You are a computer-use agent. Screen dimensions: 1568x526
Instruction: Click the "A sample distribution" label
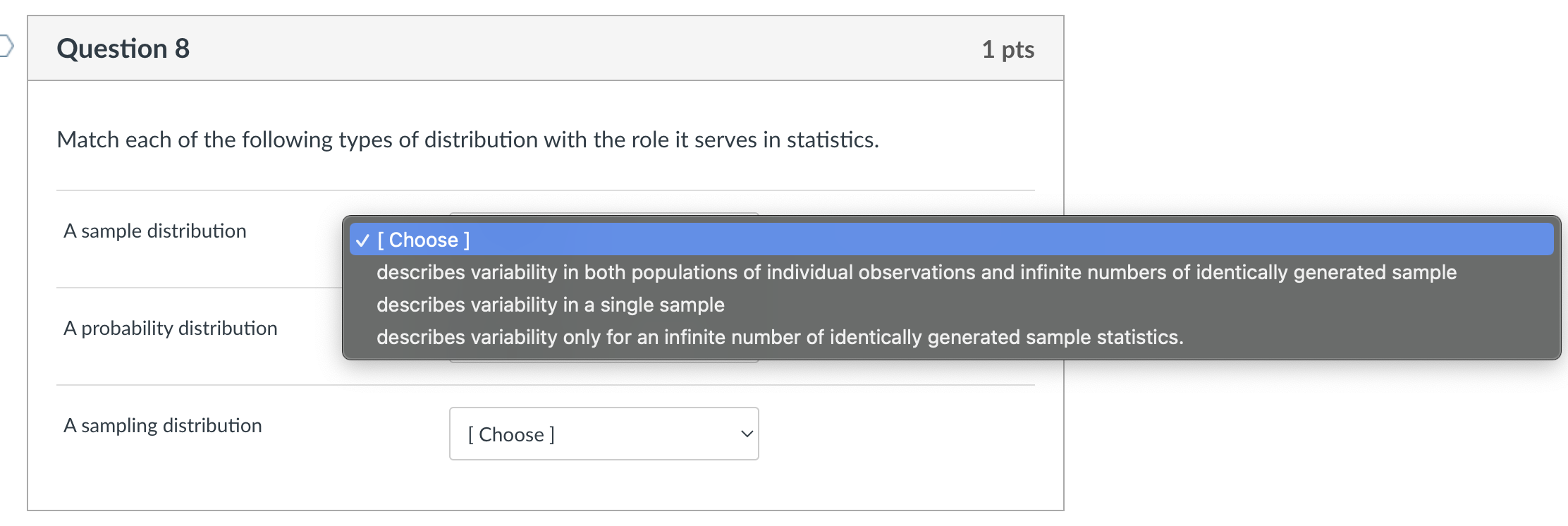[x=155, y=231]
